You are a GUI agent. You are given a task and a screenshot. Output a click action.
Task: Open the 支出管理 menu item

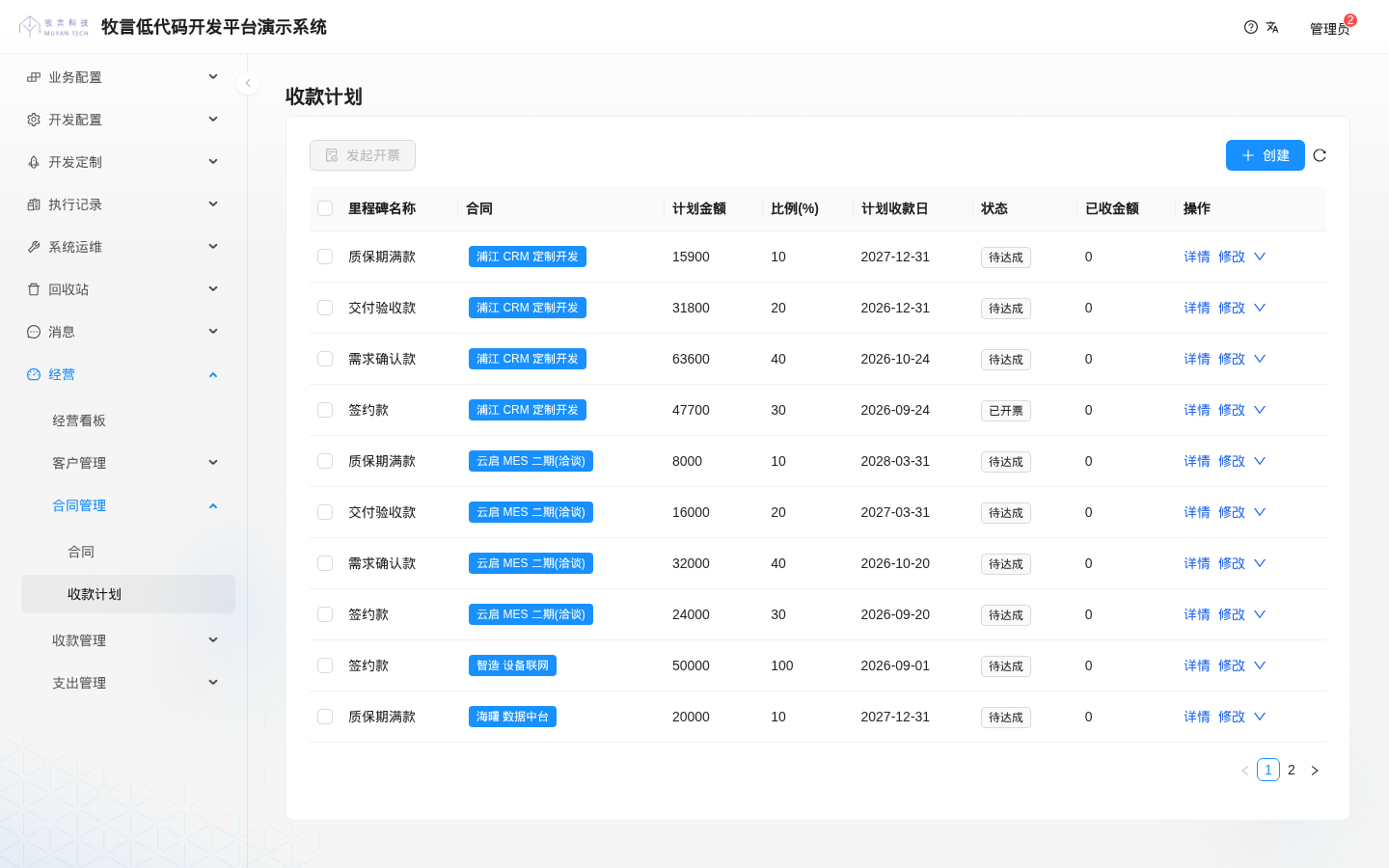tap(128, 683)
